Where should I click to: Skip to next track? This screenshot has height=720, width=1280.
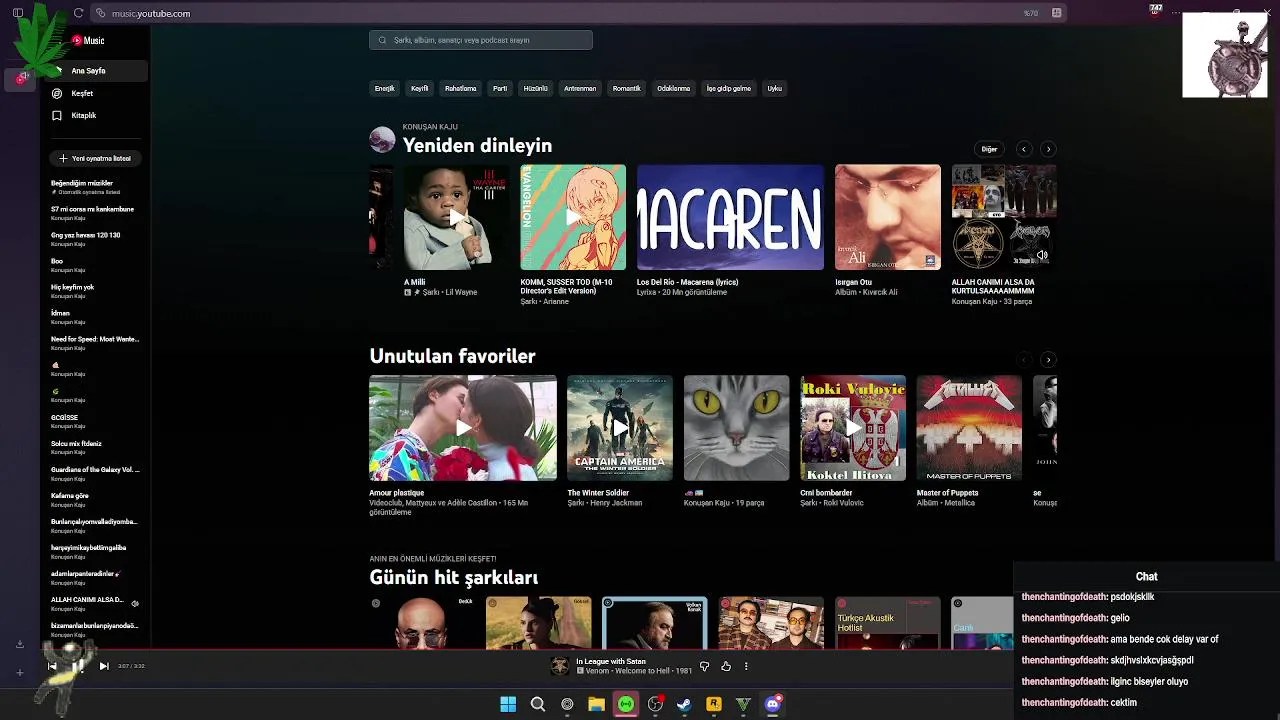point(104,666)
